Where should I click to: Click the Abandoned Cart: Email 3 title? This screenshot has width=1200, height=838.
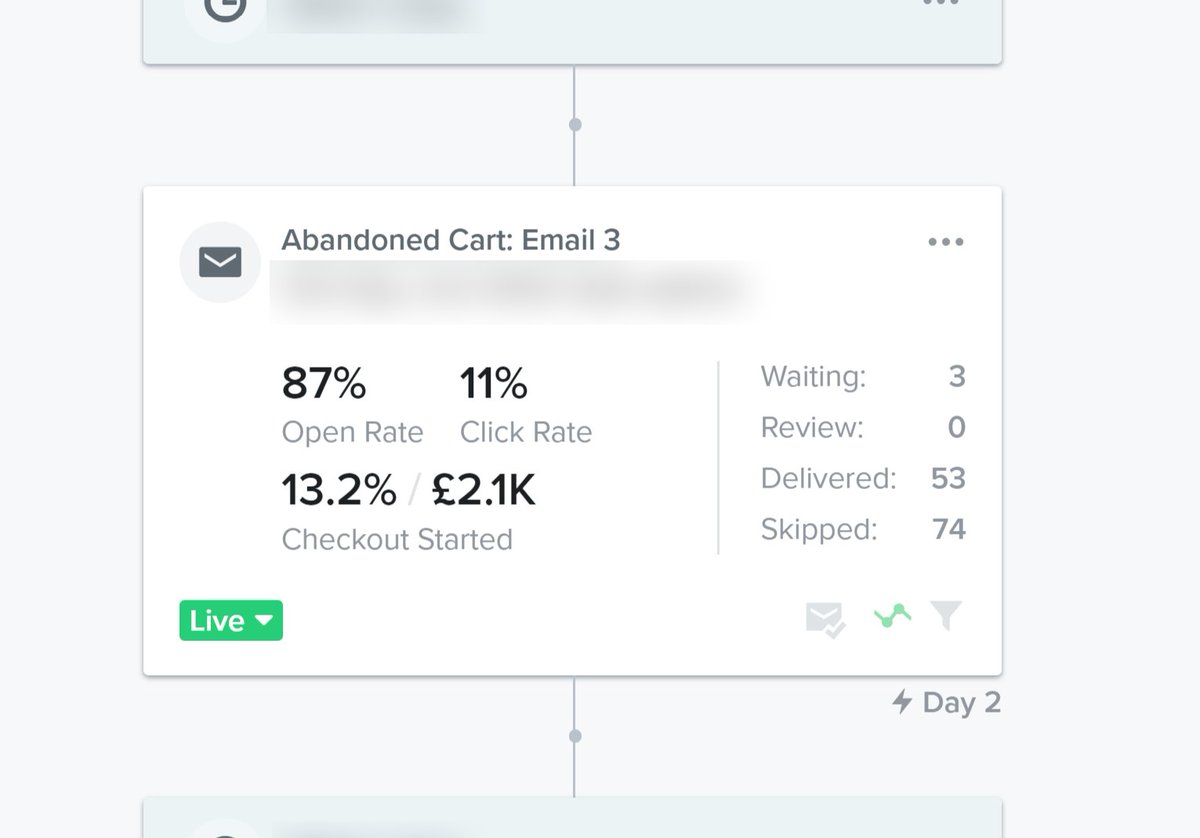click(451, 240)
